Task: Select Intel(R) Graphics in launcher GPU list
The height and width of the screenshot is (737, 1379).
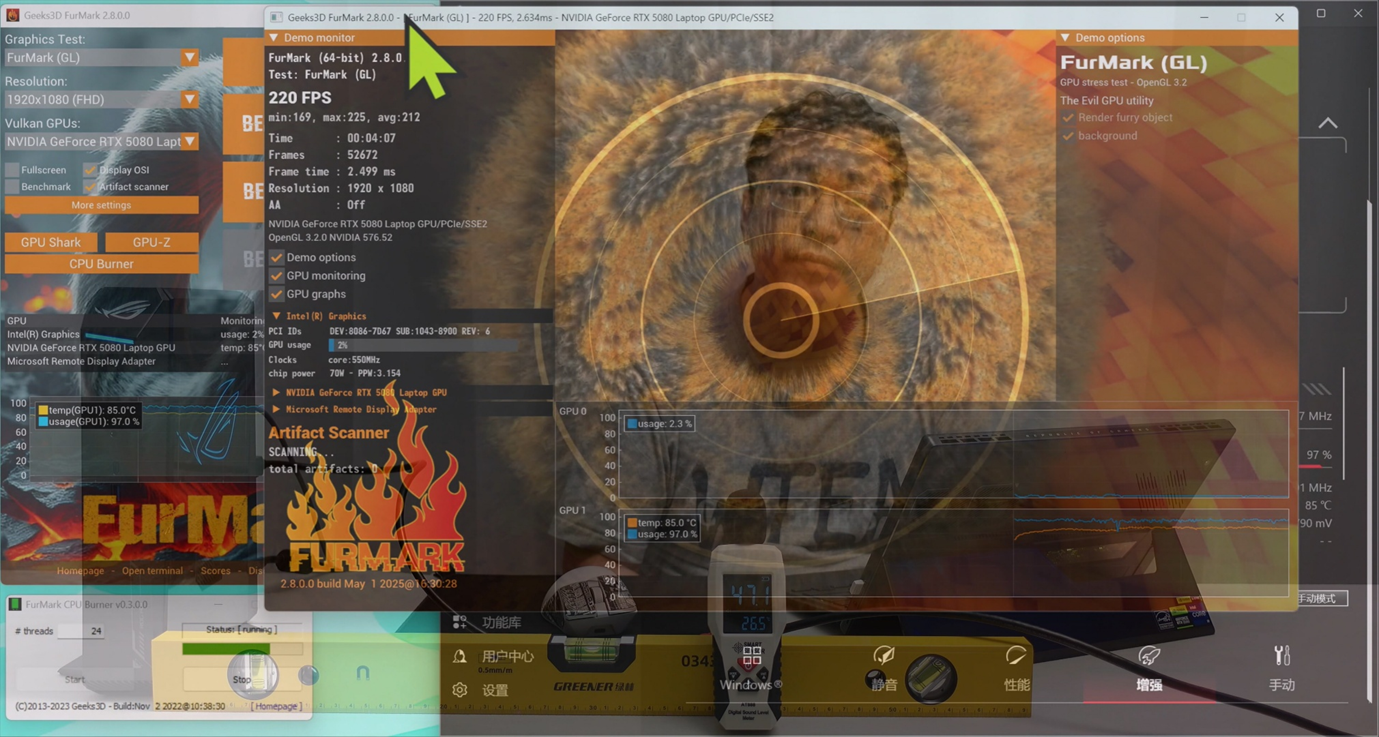Action: (x=43, y=335)
